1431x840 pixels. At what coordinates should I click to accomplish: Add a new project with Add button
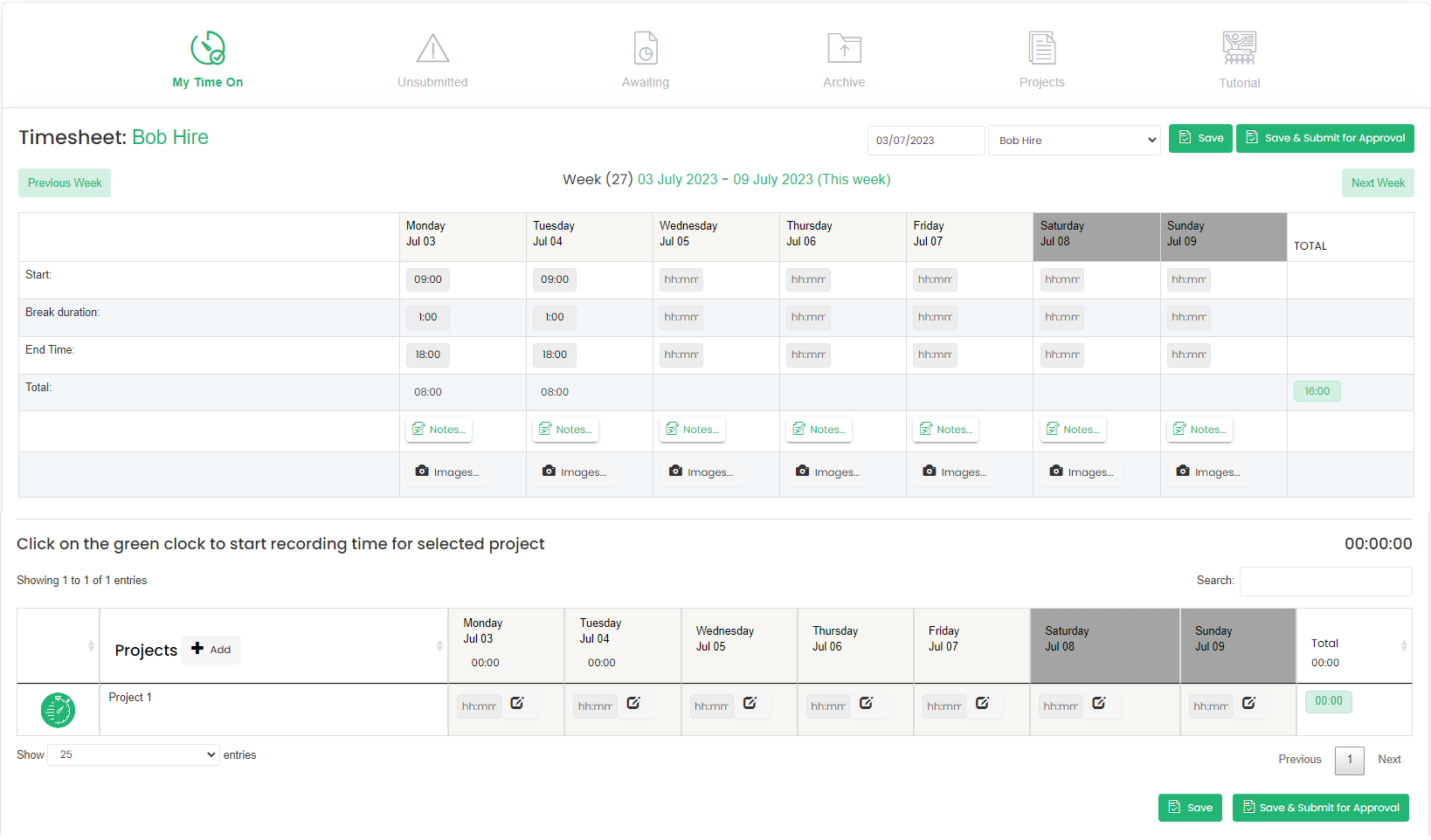pyautogui.click(x=211, y=650)
